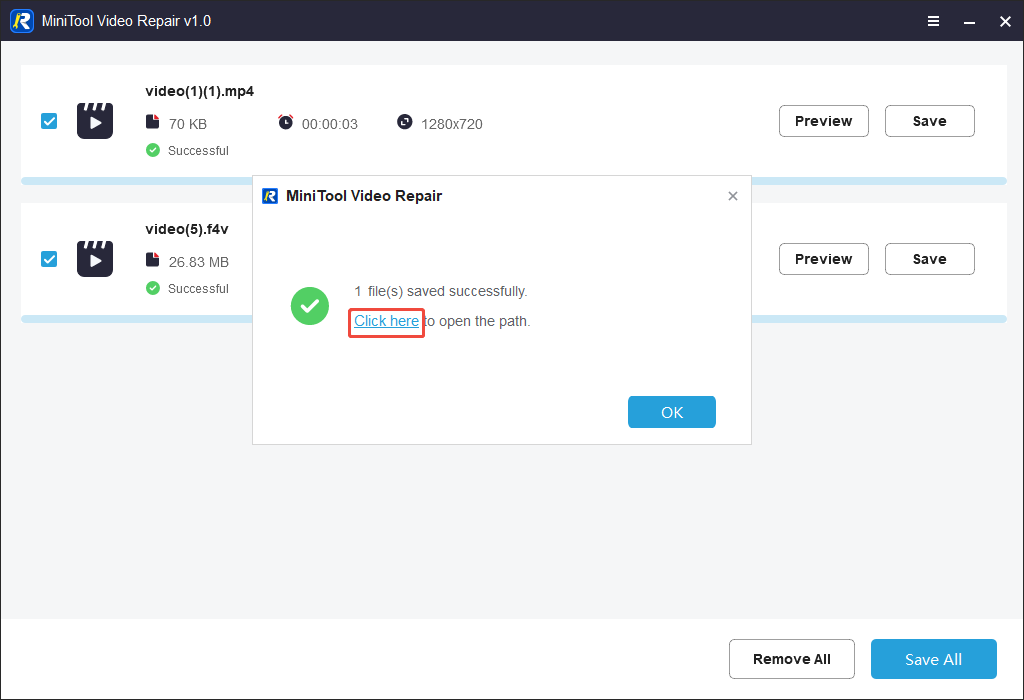Preview the repaired video(1)(1).mp4
The width and height of the screenshot is (1024, 700).
pyautogui.click(x=823, y=120)
